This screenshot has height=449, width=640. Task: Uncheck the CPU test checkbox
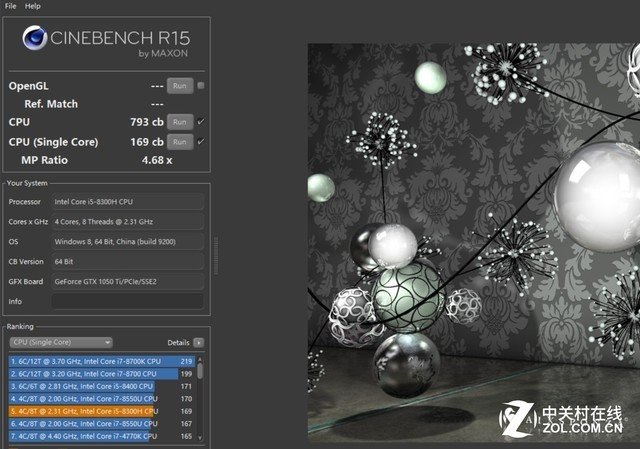(201, 122)
